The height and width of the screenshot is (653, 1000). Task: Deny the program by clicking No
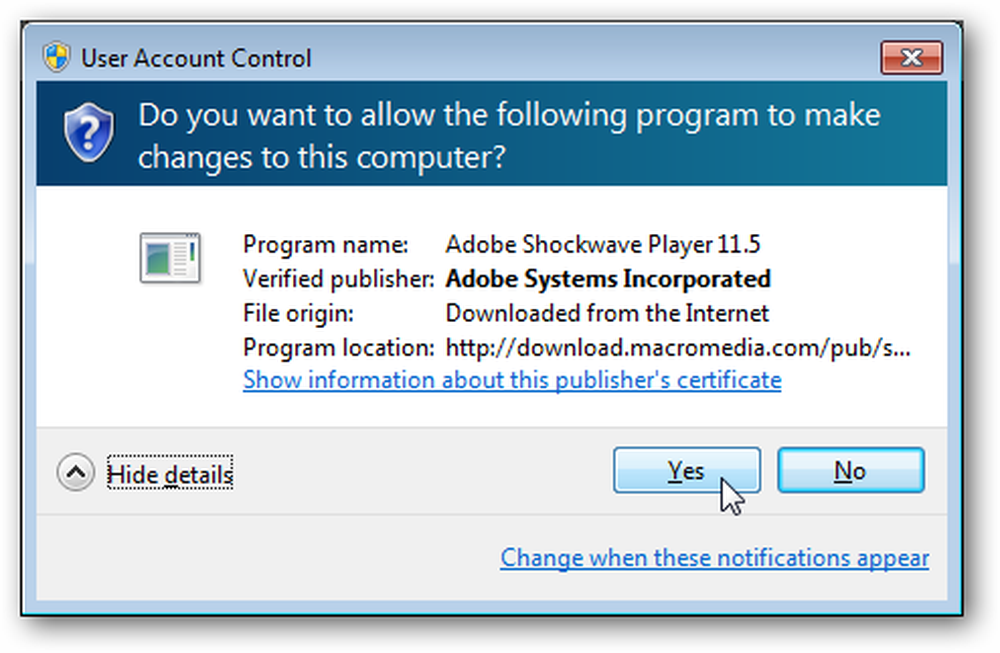pos(850,471)
